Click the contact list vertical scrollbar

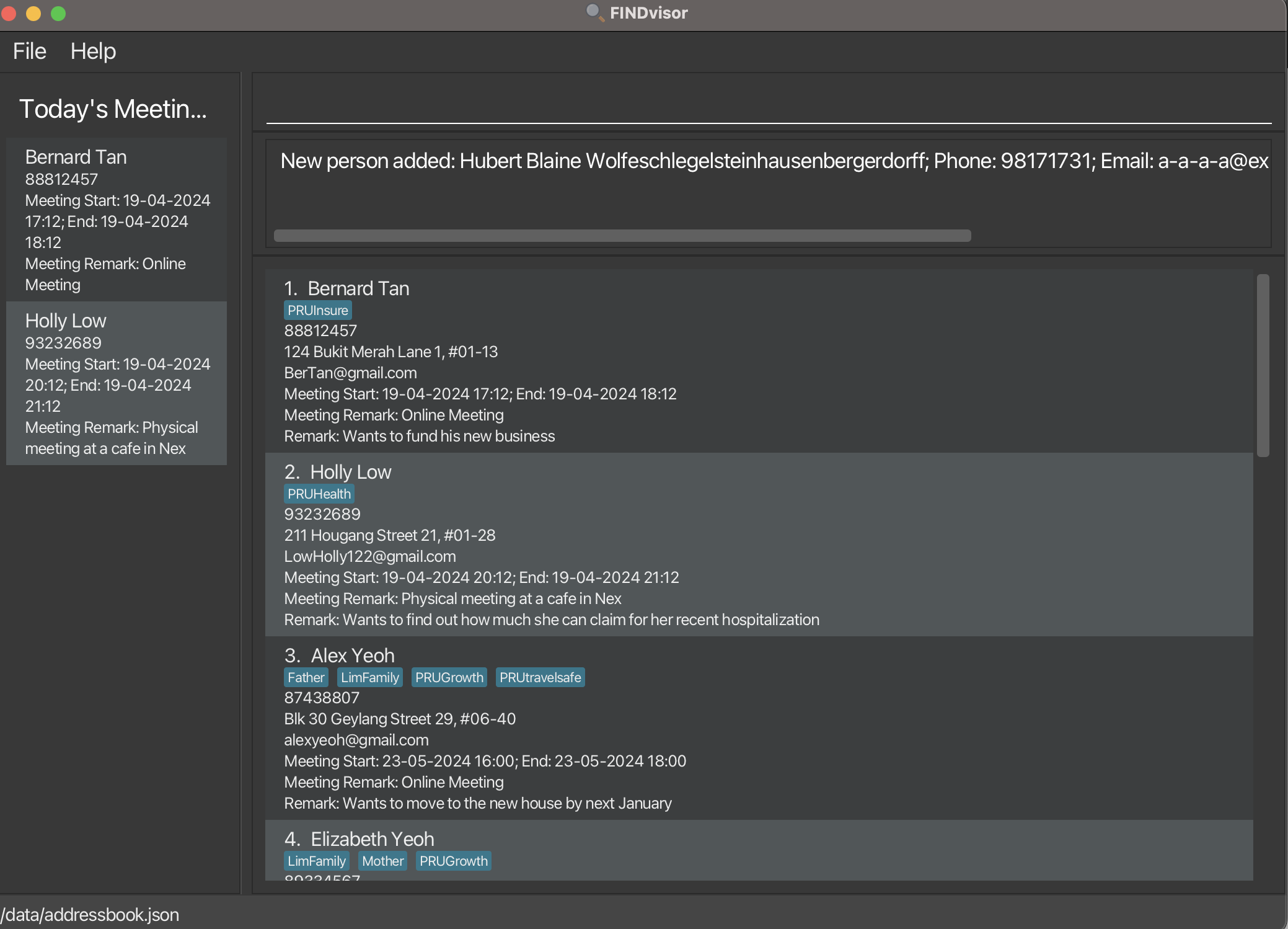pyautogui.click(x=1263, y=366)
